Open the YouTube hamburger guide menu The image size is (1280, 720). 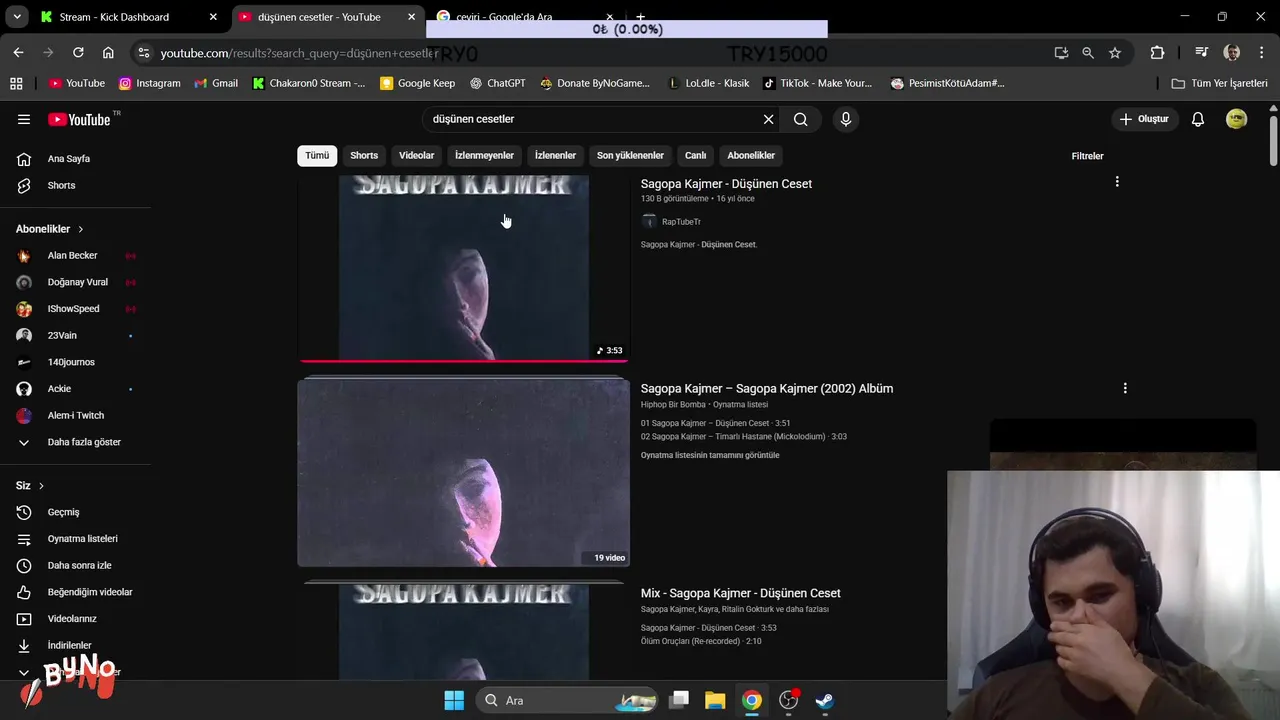(x=24, y=119)
